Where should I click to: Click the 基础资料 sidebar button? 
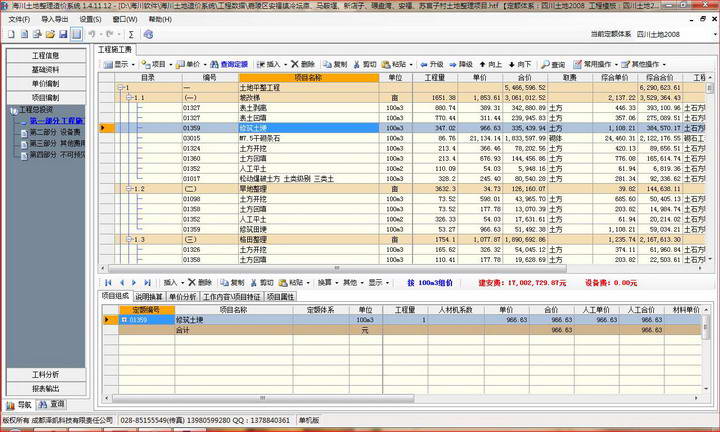46,70
